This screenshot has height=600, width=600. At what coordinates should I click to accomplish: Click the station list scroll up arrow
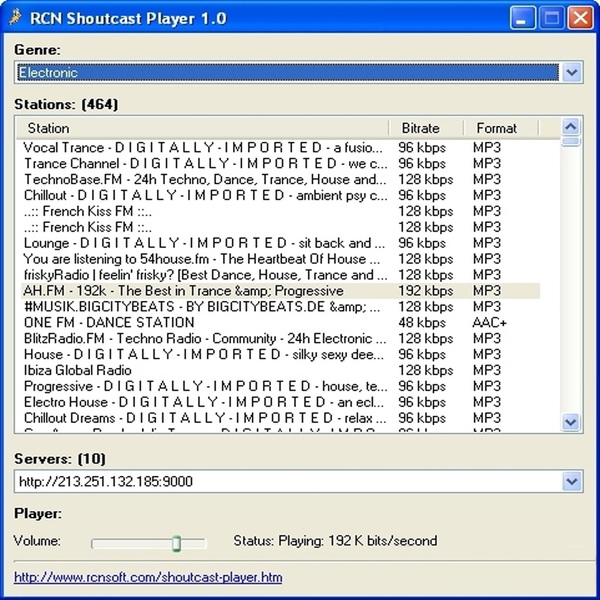[571, 126]
